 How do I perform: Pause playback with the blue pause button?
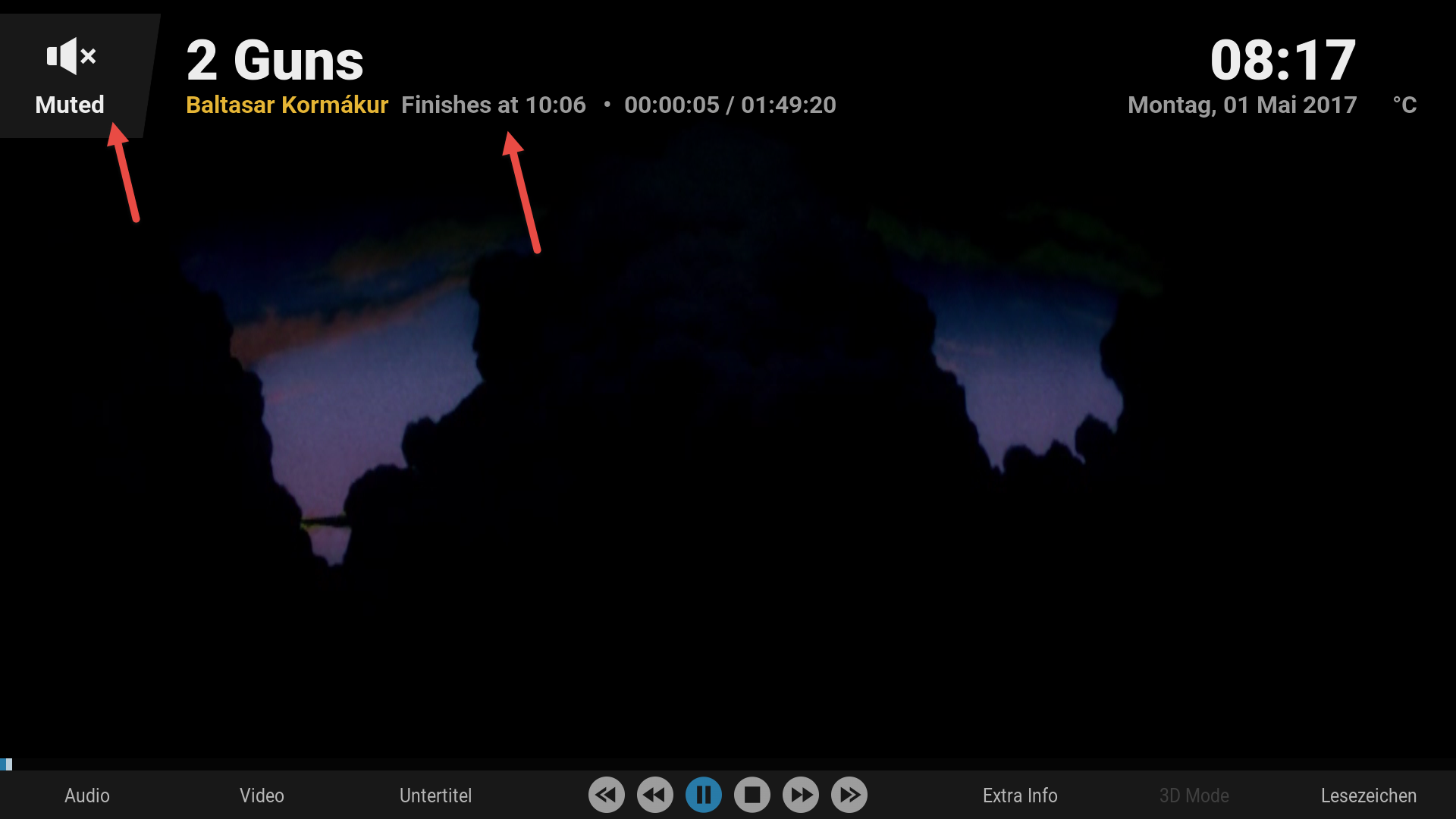(x=704, y=795)
